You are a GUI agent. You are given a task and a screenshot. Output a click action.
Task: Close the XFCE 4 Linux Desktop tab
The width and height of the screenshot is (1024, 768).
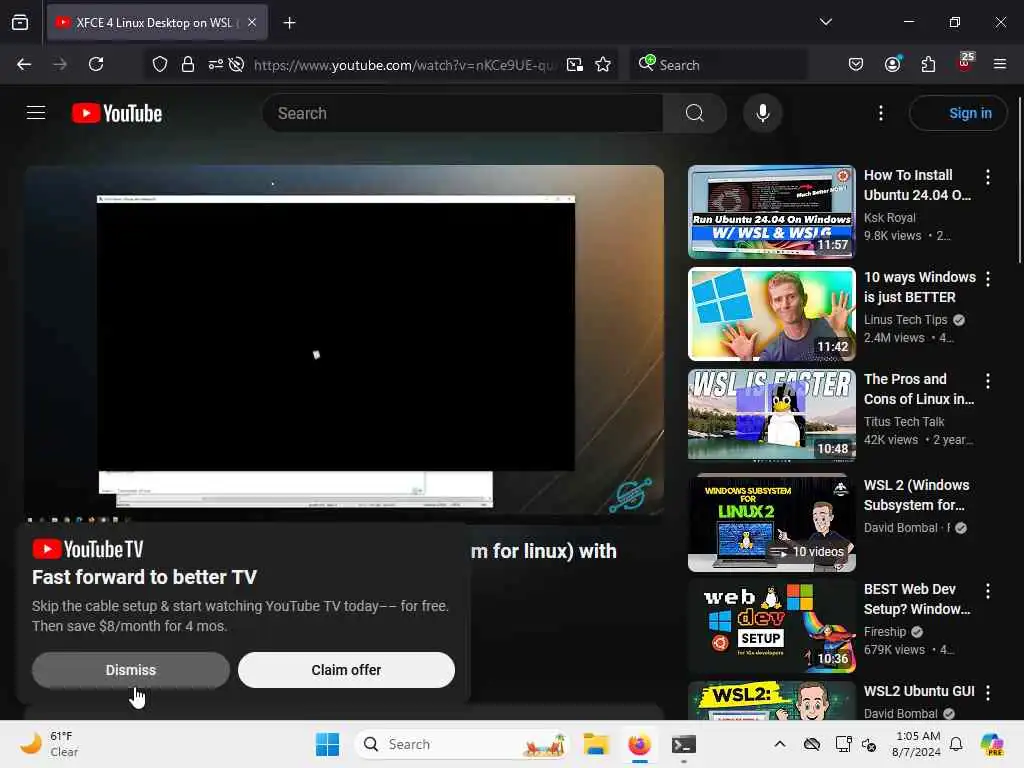(252, 22)
